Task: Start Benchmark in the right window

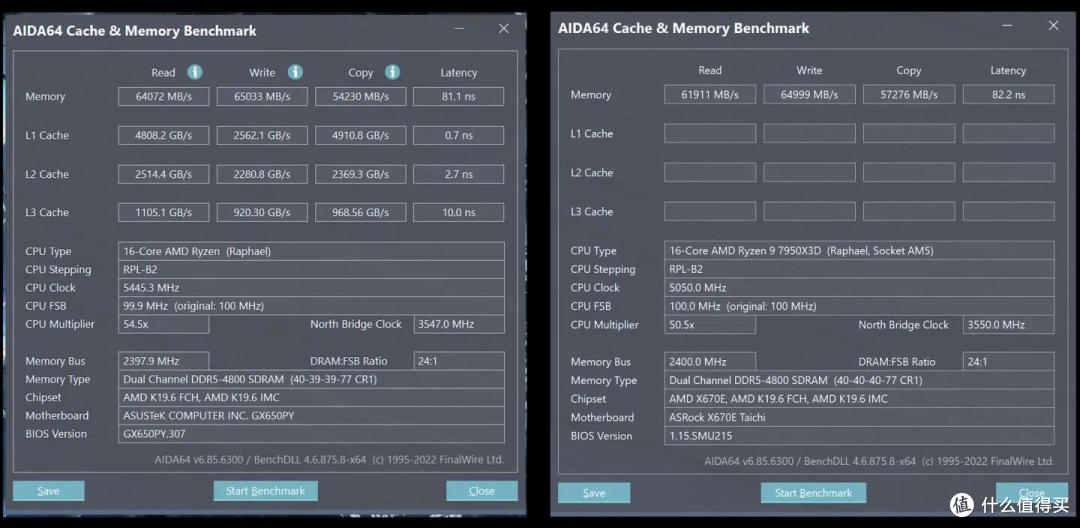Action: 813,493
